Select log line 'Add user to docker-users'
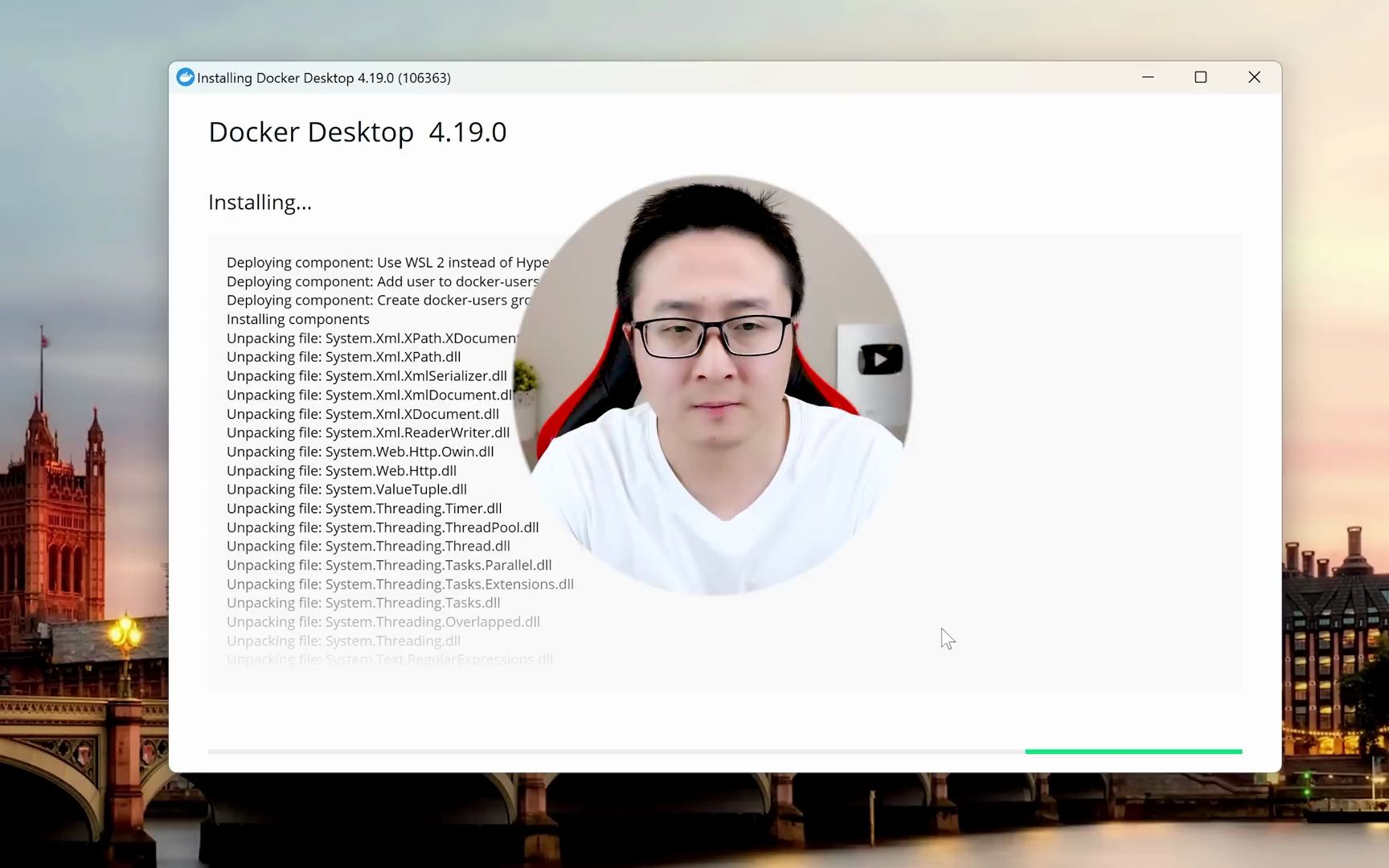This screenshot has height=868, width=1389. tap(383, 281)
